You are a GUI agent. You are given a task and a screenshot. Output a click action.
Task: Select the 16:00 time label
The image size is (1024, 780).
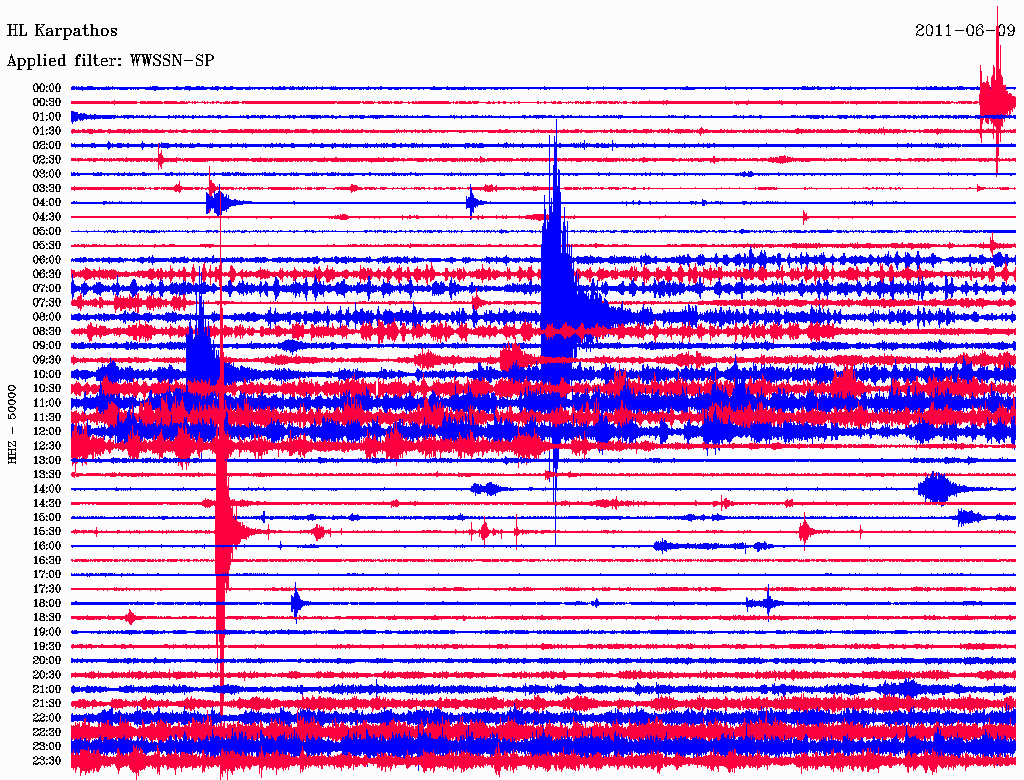pyautogui.click(x=46, y=546)
